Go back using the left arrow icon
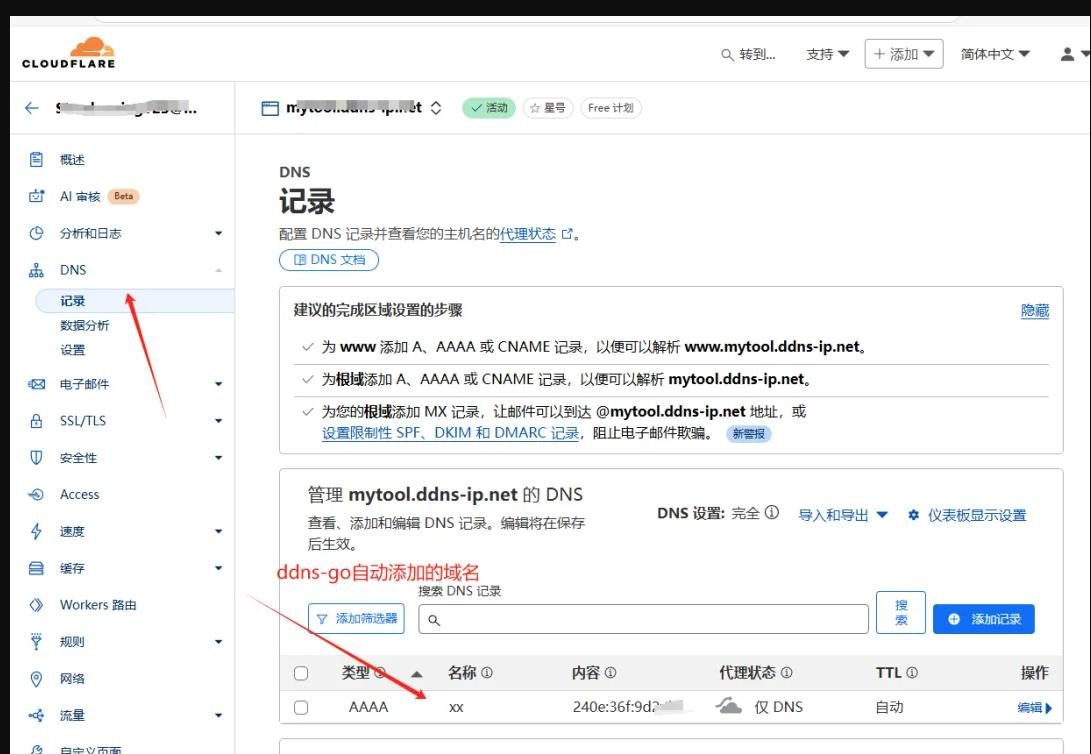This screenshot has height=754, width=1091. click(x=31, y=108)
